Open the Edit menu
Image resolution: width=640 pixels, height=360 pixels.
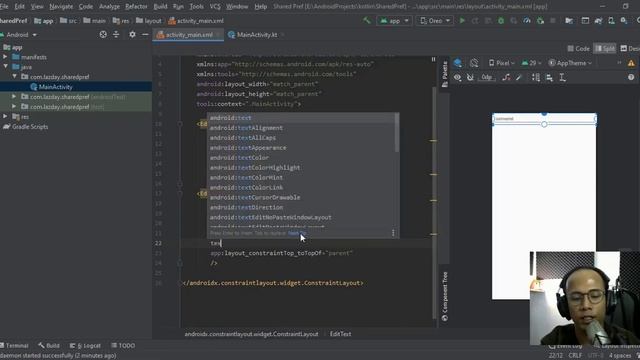pyautogui.click(x=20, y=7)
